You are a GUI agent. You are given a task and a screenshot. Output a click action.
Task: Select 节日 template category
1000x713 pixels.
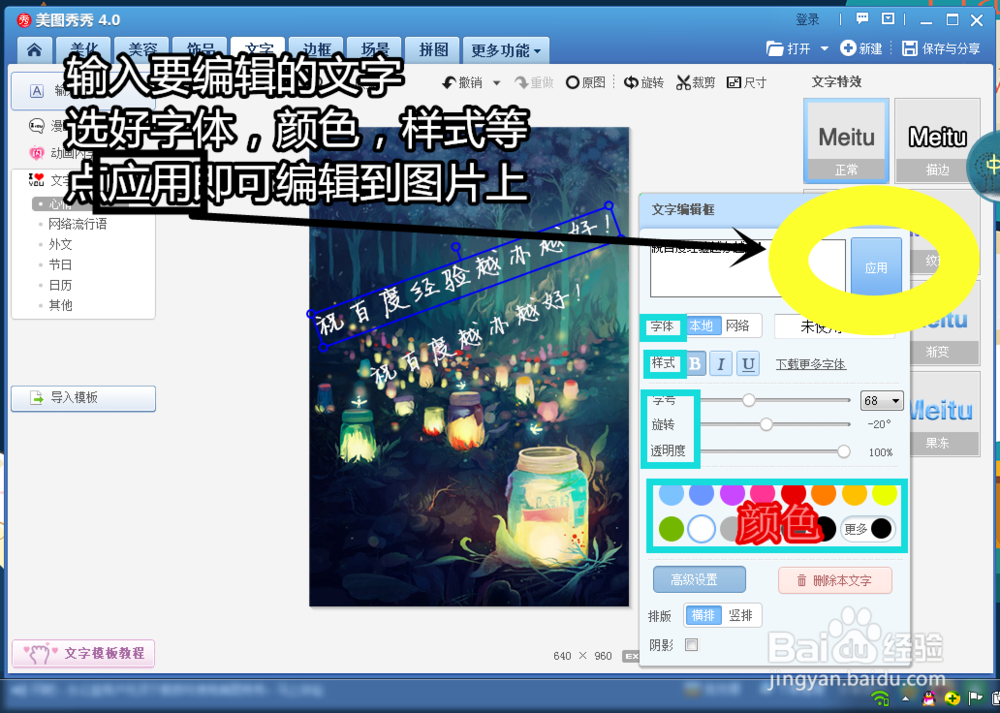[x=61, y=265]
